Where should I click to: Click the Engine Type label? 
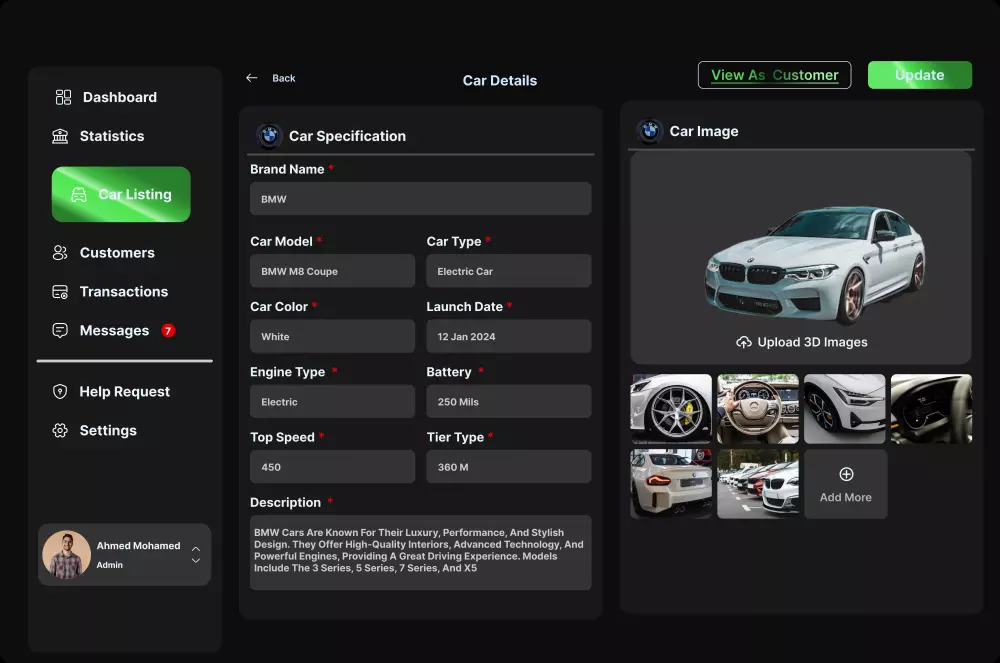287,372
